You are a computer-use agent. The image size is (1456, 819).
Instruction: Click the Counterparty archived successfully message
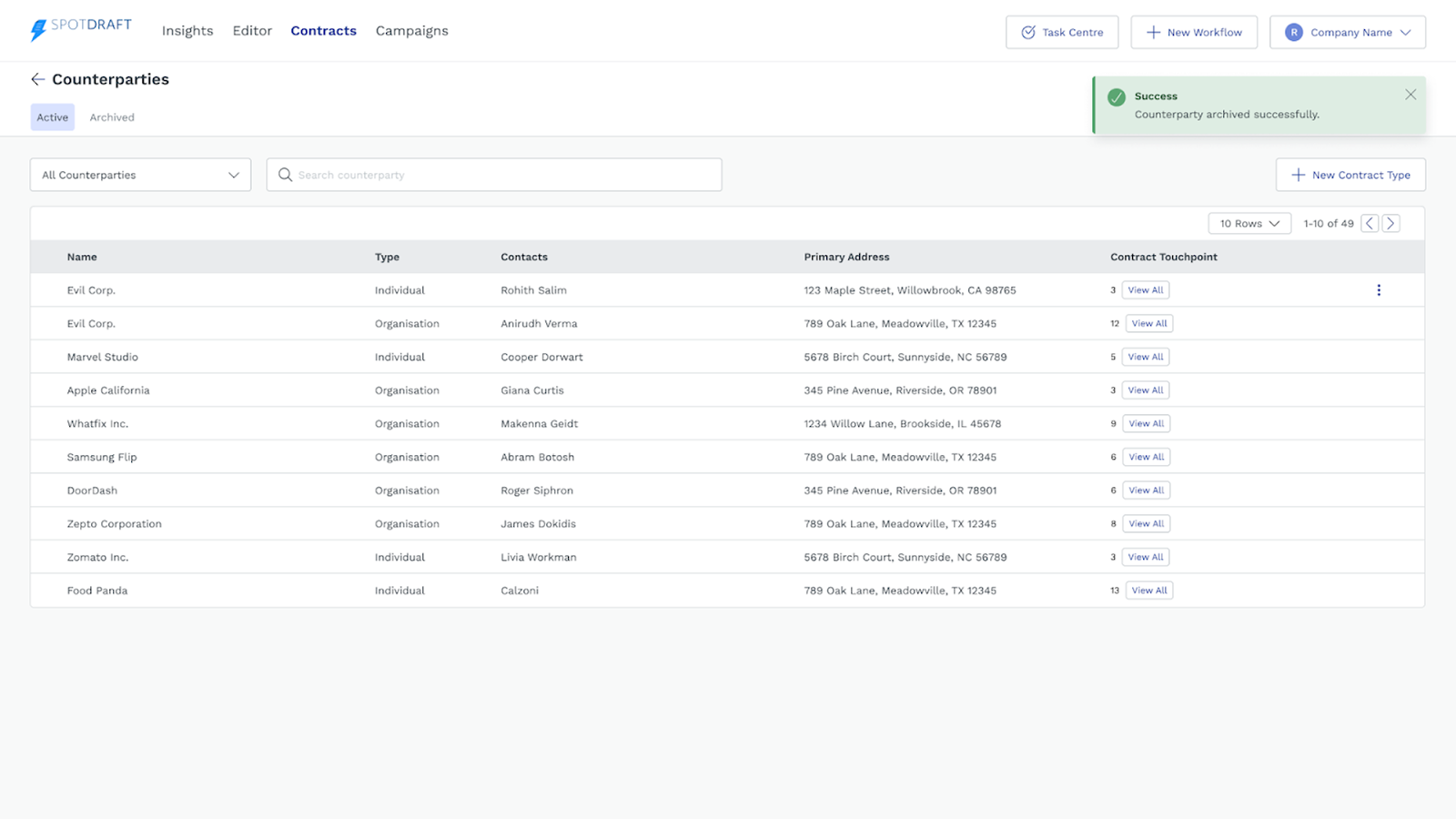(x=1226, y=115)
